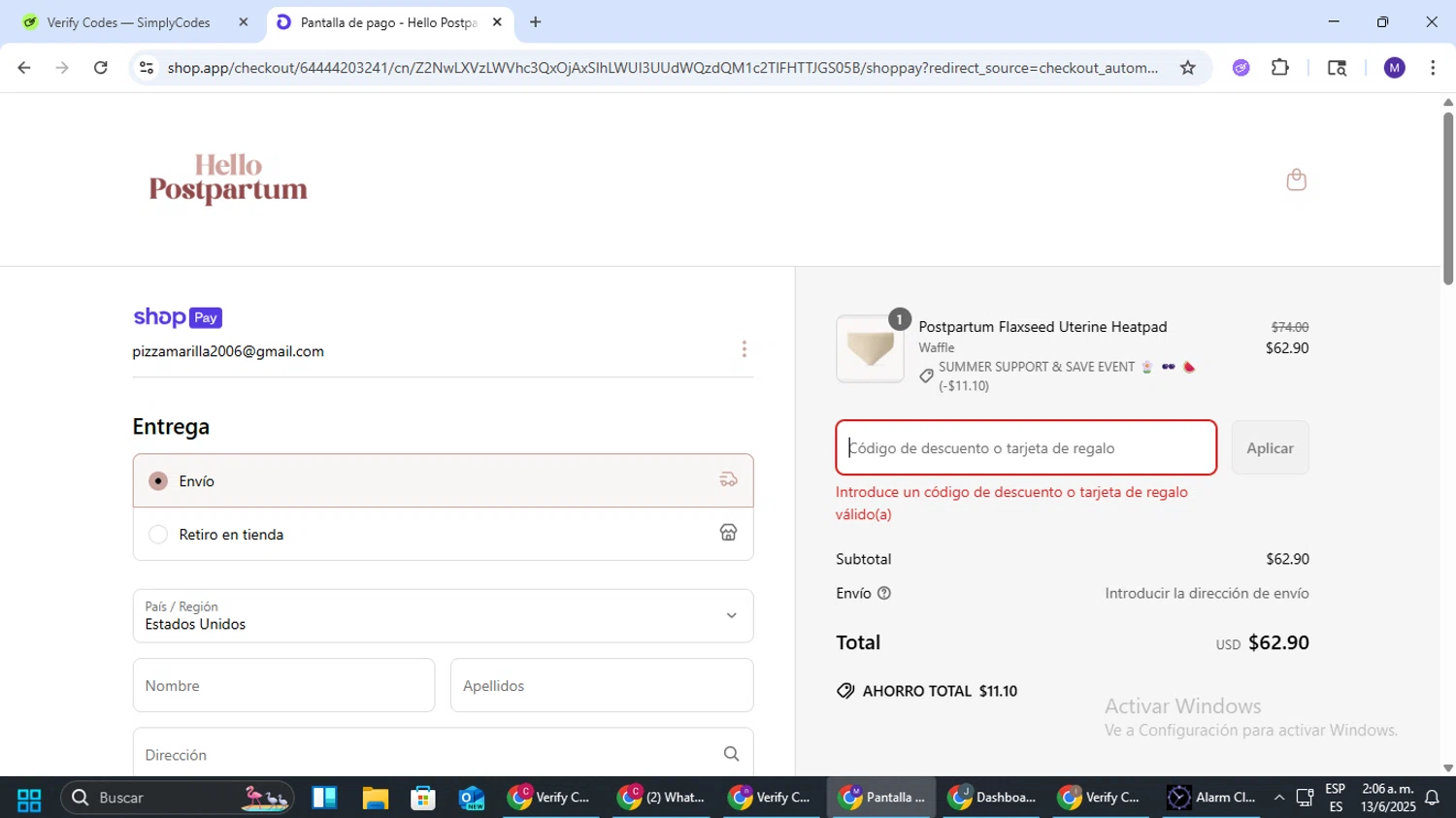The image size is (1456, 818).
Task: Click the purple extension icon in toolbar
Action: pos(1241,67)
